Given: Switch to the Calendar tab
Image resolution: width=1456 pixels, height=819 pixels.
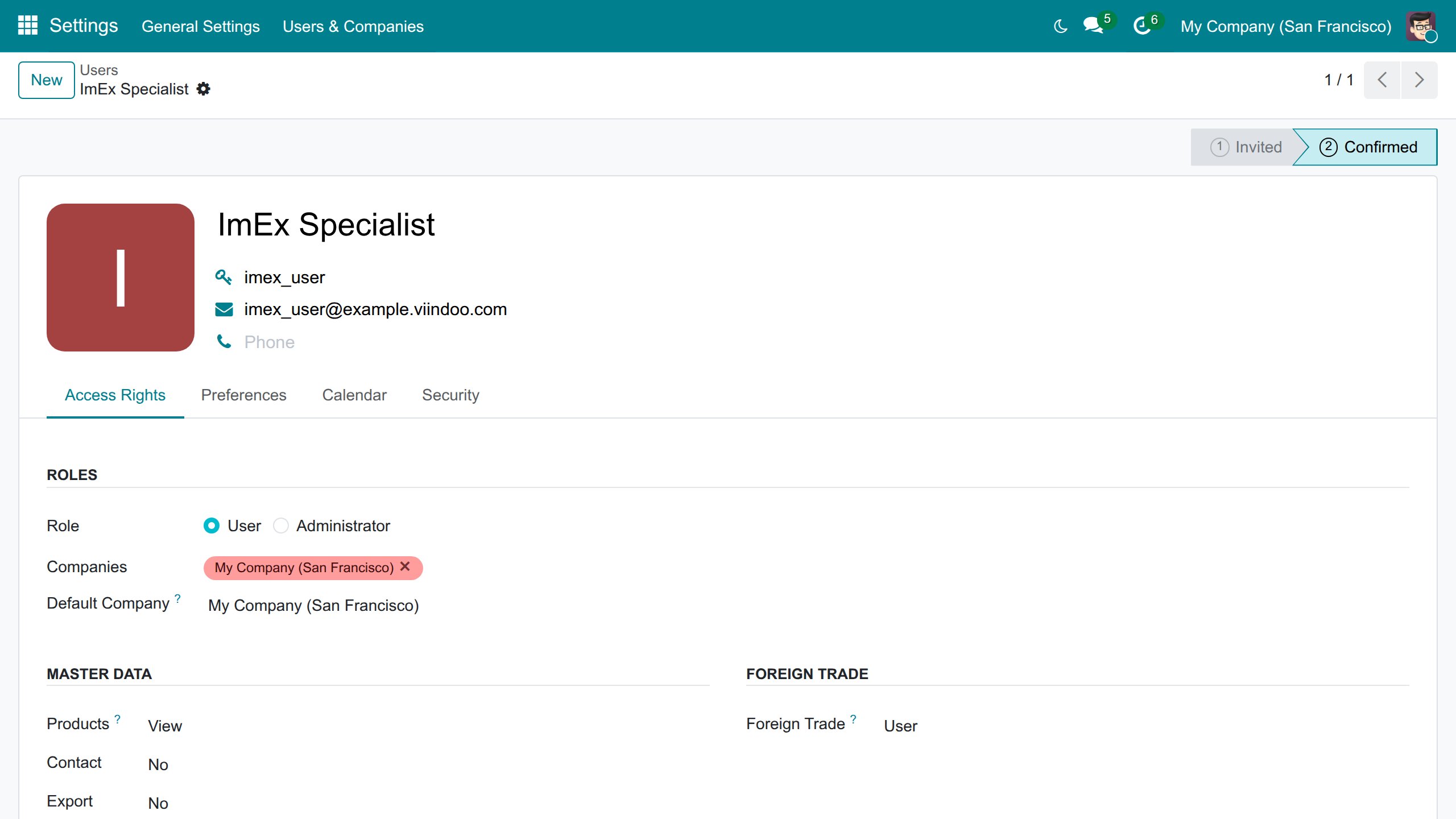Looking at the screenshot, I should [354, 395].
